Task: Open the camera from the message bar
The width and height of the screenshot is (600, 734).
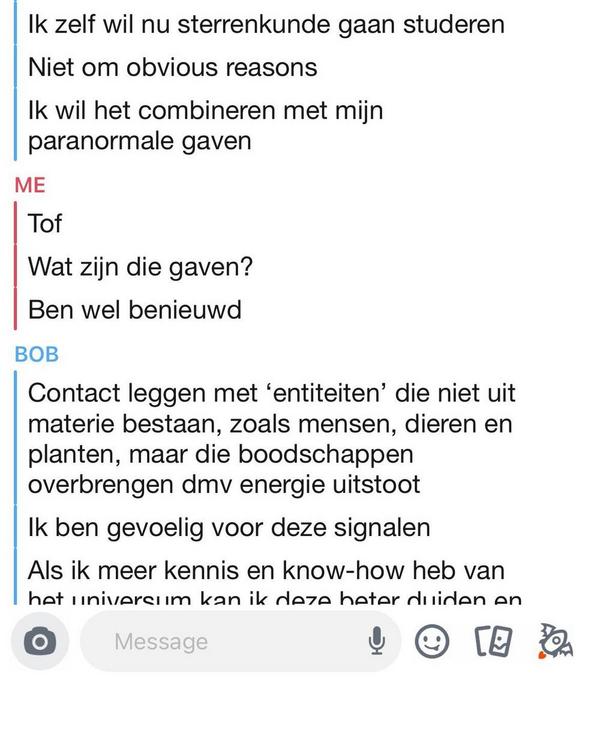Action: point(39,641)
